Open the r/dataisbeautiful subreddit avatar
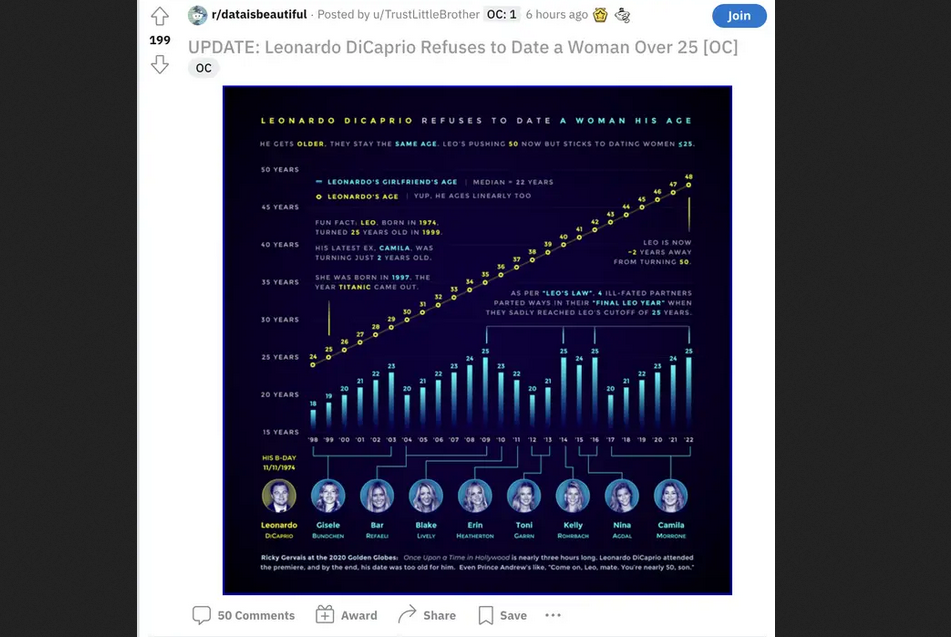Image resolution: width=951 pixels, height=637 pixels. click(x=197, y=15)
